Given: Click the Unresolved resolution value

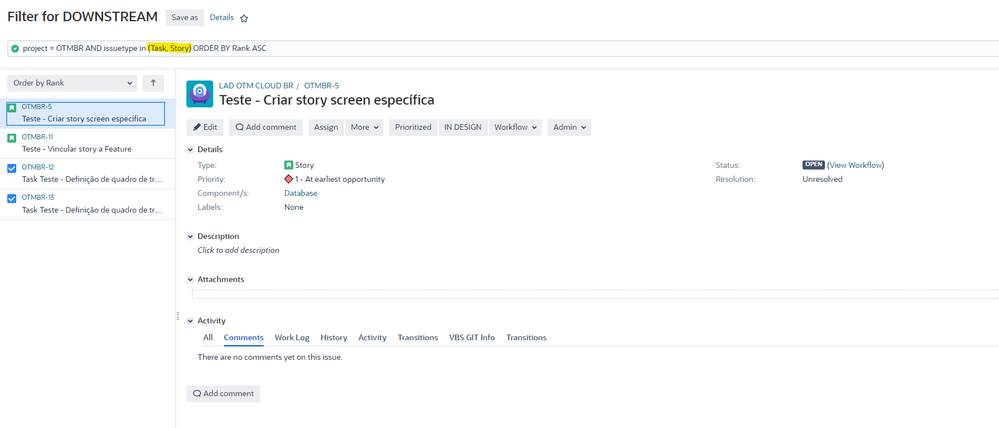Looking at the screenshot, I should click(823, 179).
